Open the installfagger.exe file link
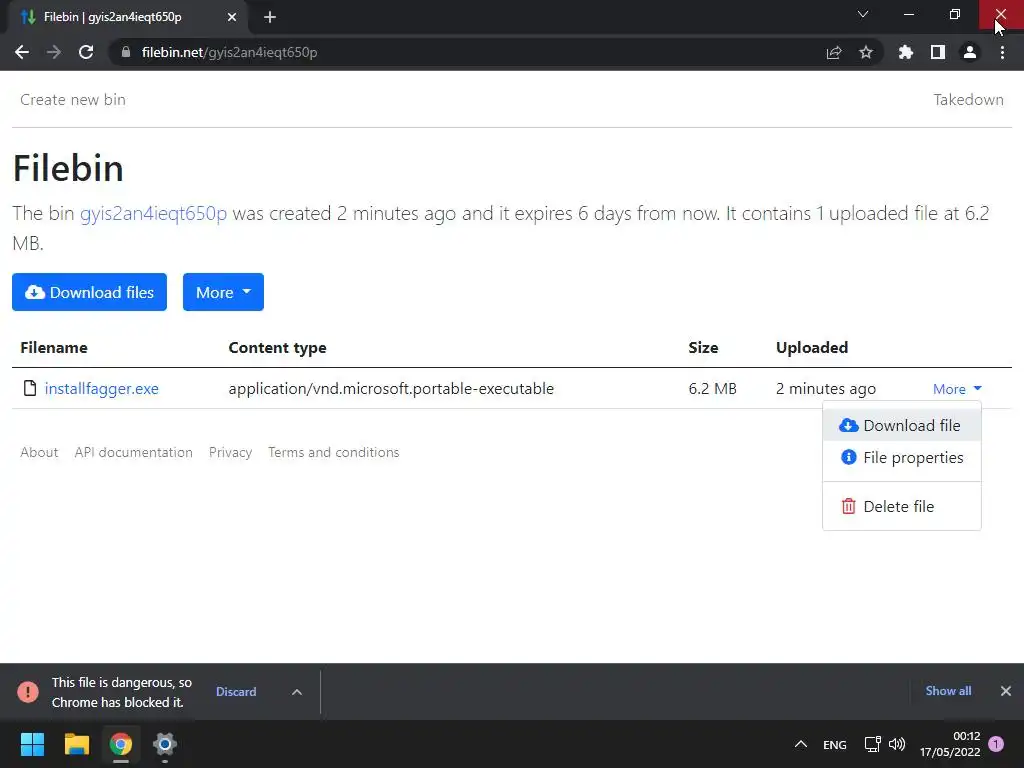The height and width of the screenshot is (768, 1024). tap(101, 389)
